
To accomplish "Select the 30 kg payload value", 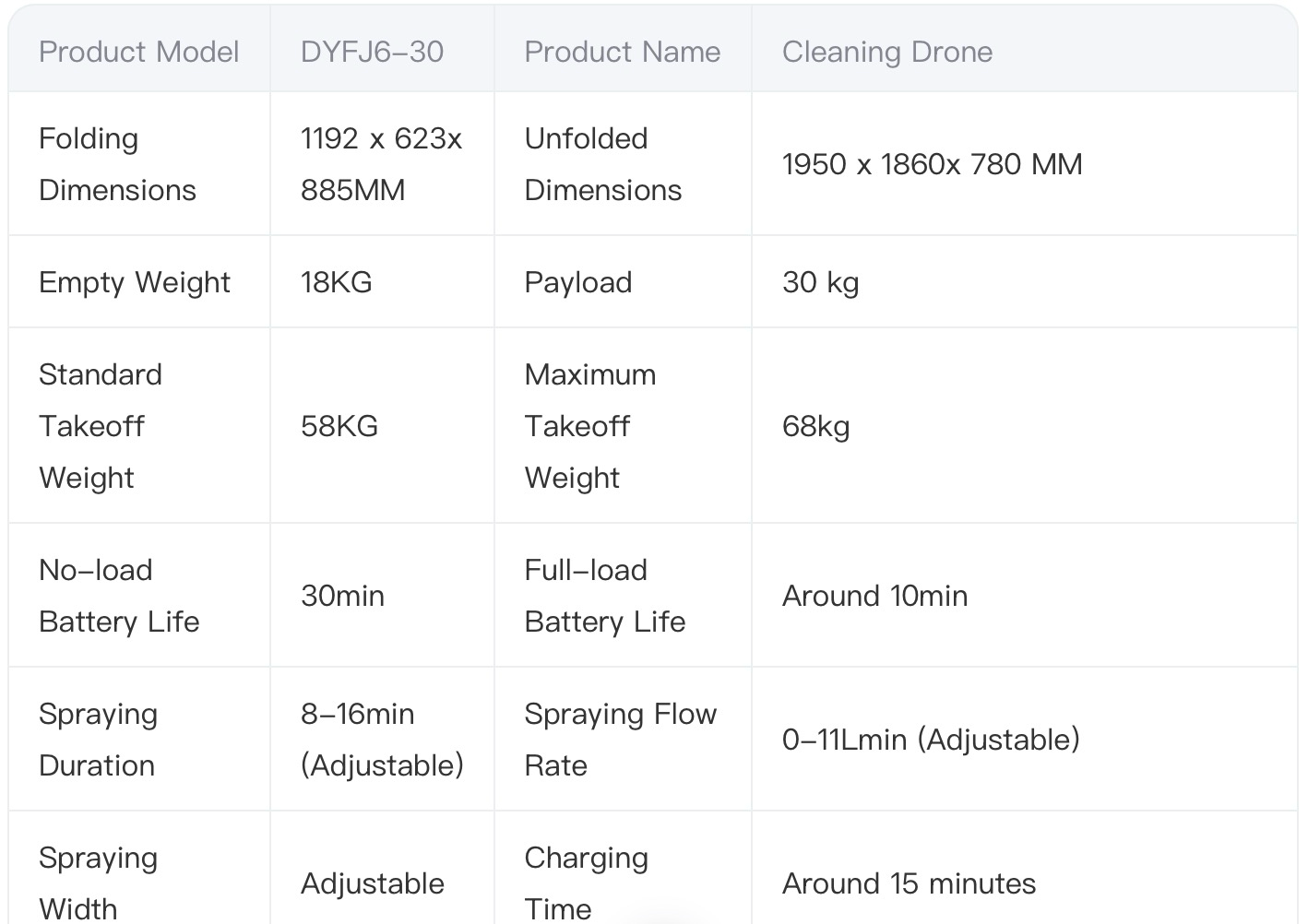I will [820, 282].
